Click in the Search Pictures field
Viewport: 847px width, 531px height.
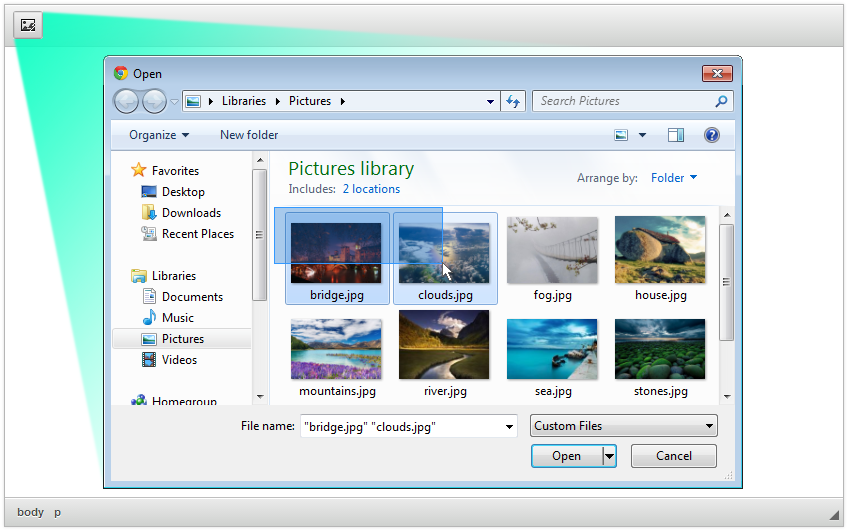click(620, 101)
